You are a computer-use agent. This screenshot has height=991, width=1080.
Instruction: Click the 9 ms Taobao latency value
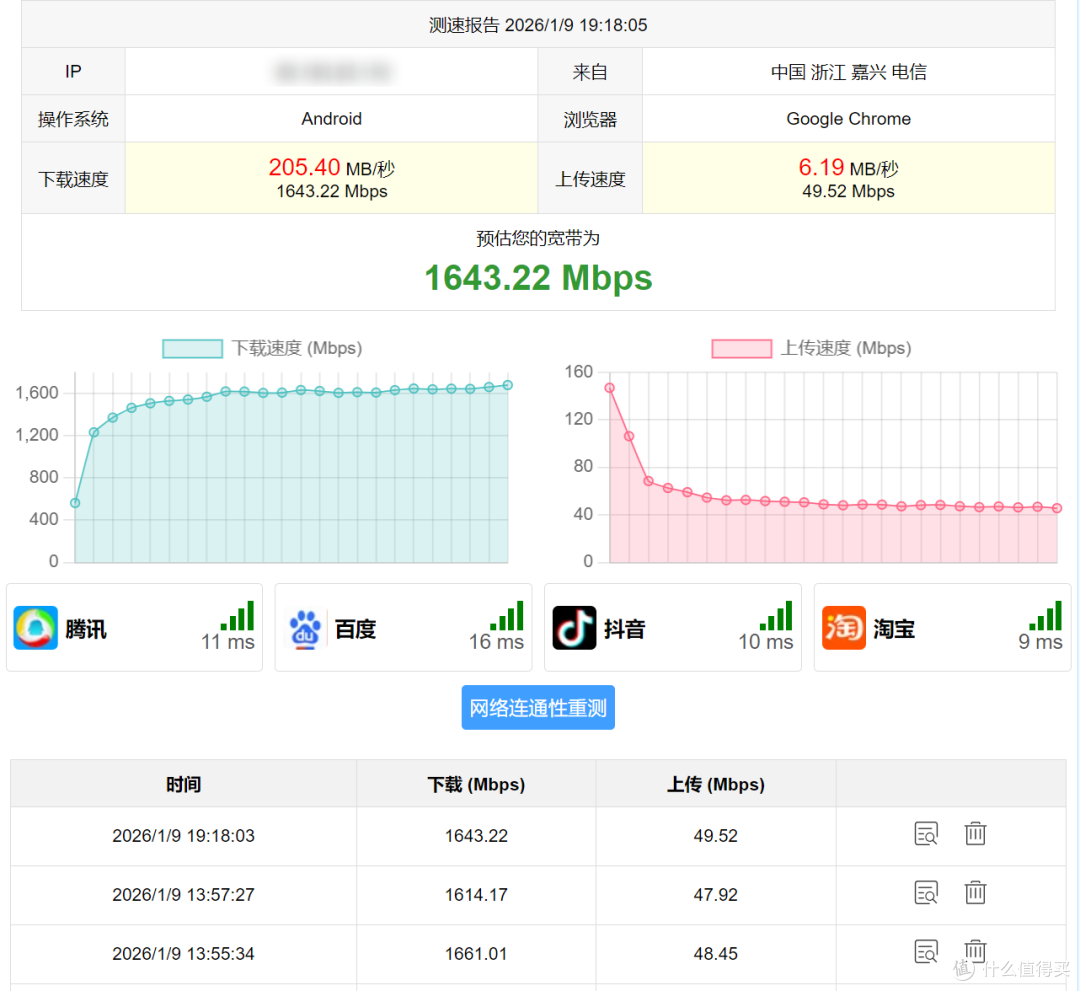[1041, 643]
